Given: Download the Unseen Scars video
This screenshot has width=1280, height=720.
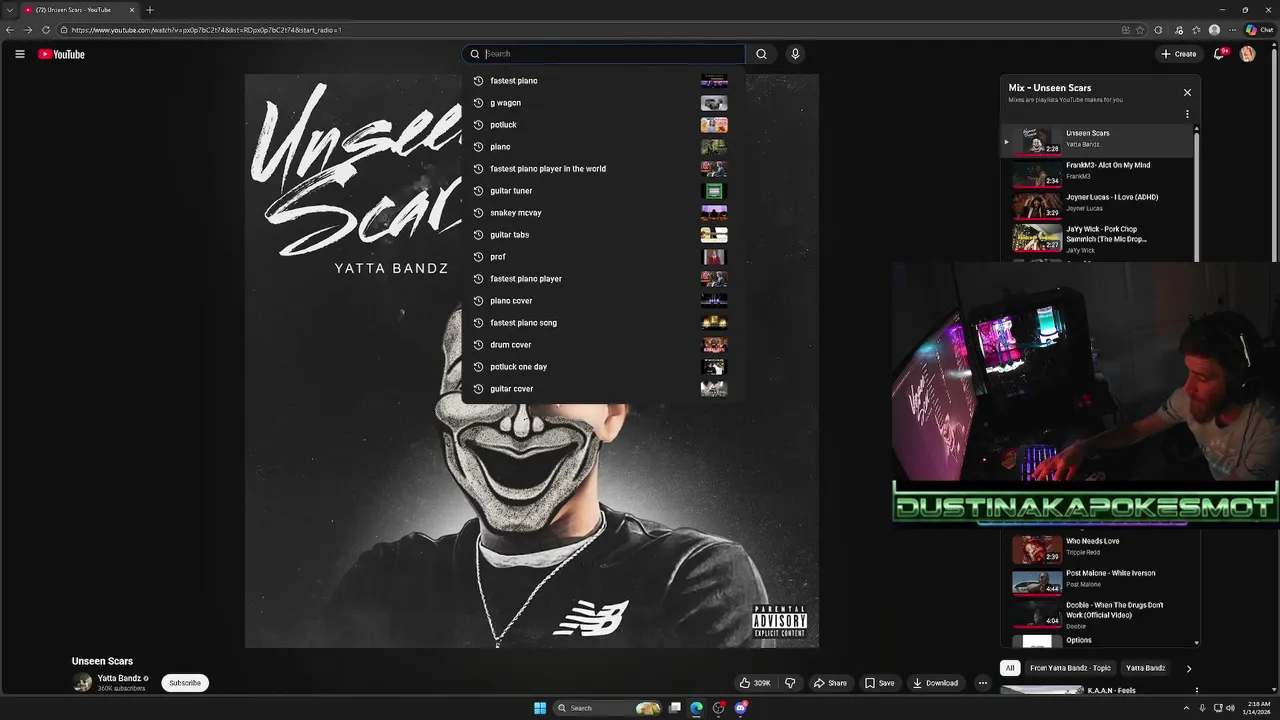Looking at the screenshot, I should pyautogui.click(x=935, y=683).
